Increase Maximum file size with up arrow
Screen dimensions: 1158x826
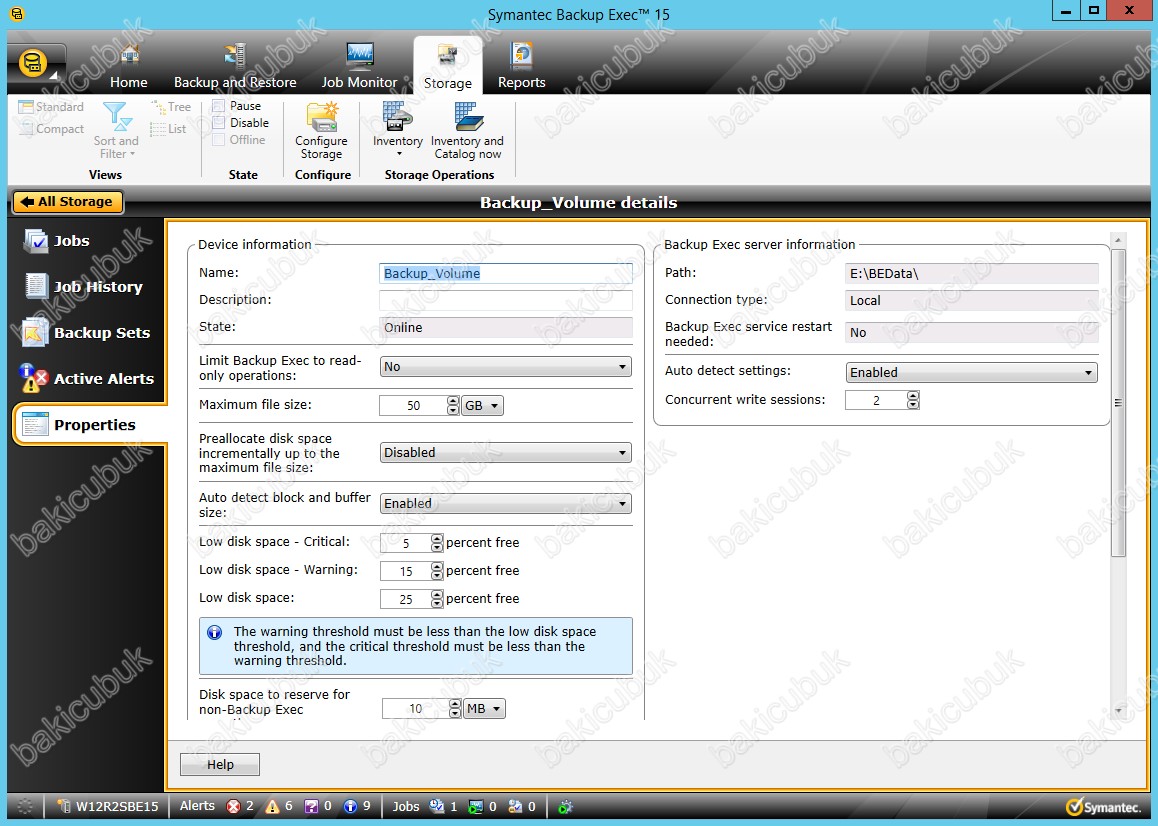(x=453, y=401)
